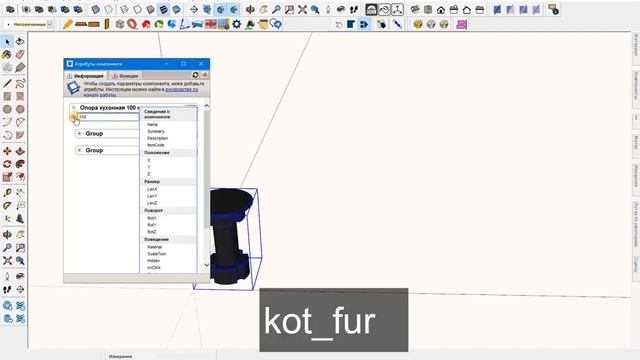Click the attributes panel scroll-down arrow
Viewport: 640px width, 360px height.
(x=207, y=265)
